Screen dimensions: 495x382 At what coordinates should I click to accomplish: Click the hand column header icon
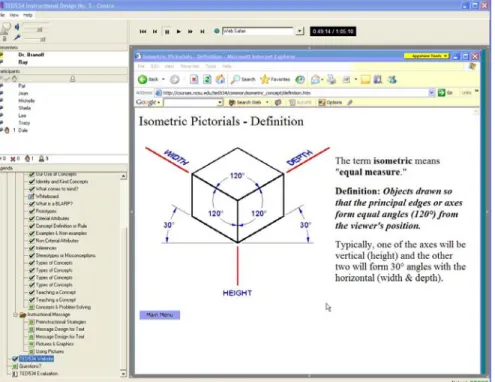pyautogui.click(x=14, y=79)
